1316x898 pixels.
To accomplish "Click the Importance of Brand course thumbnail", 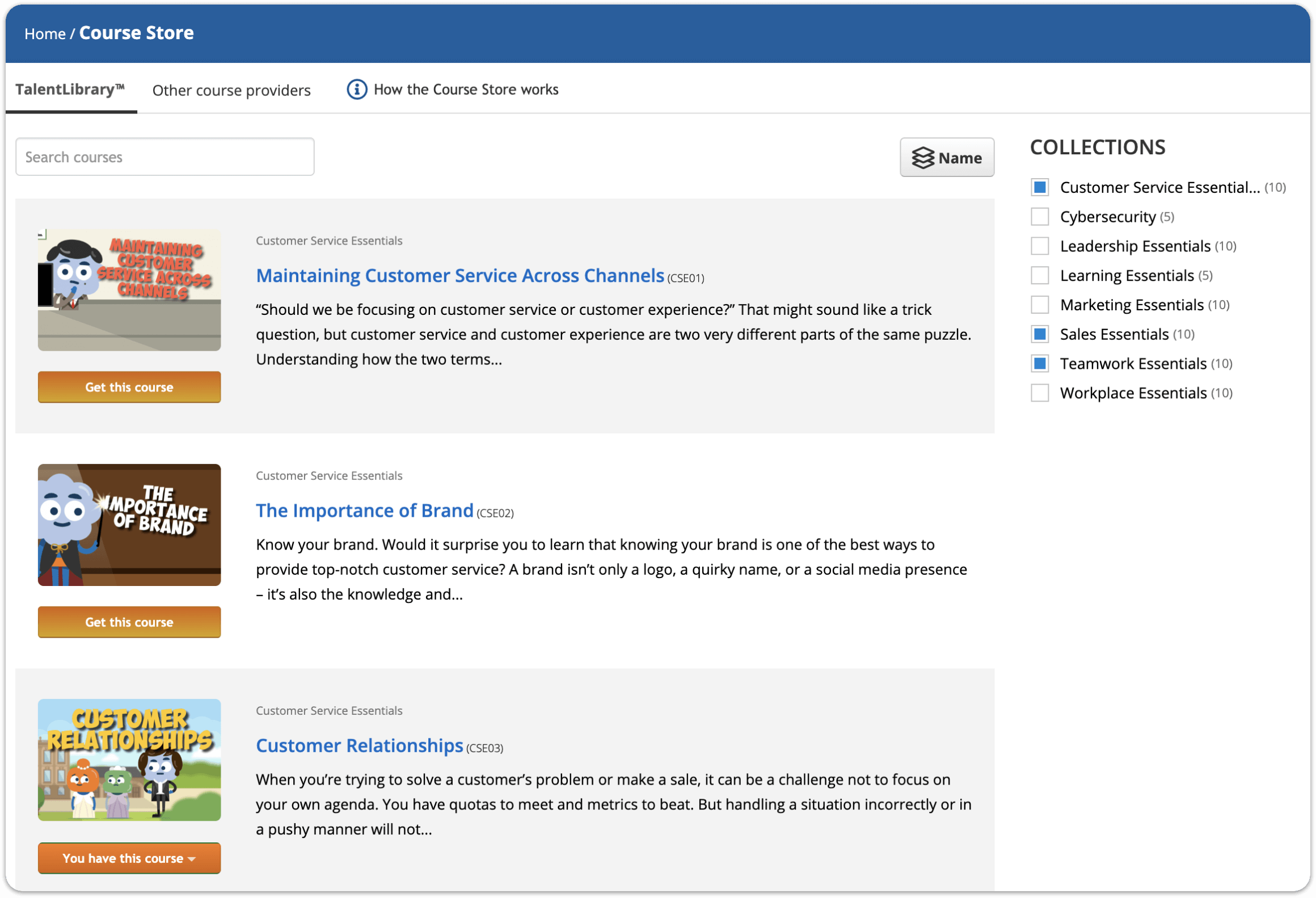I will [130, 524].
